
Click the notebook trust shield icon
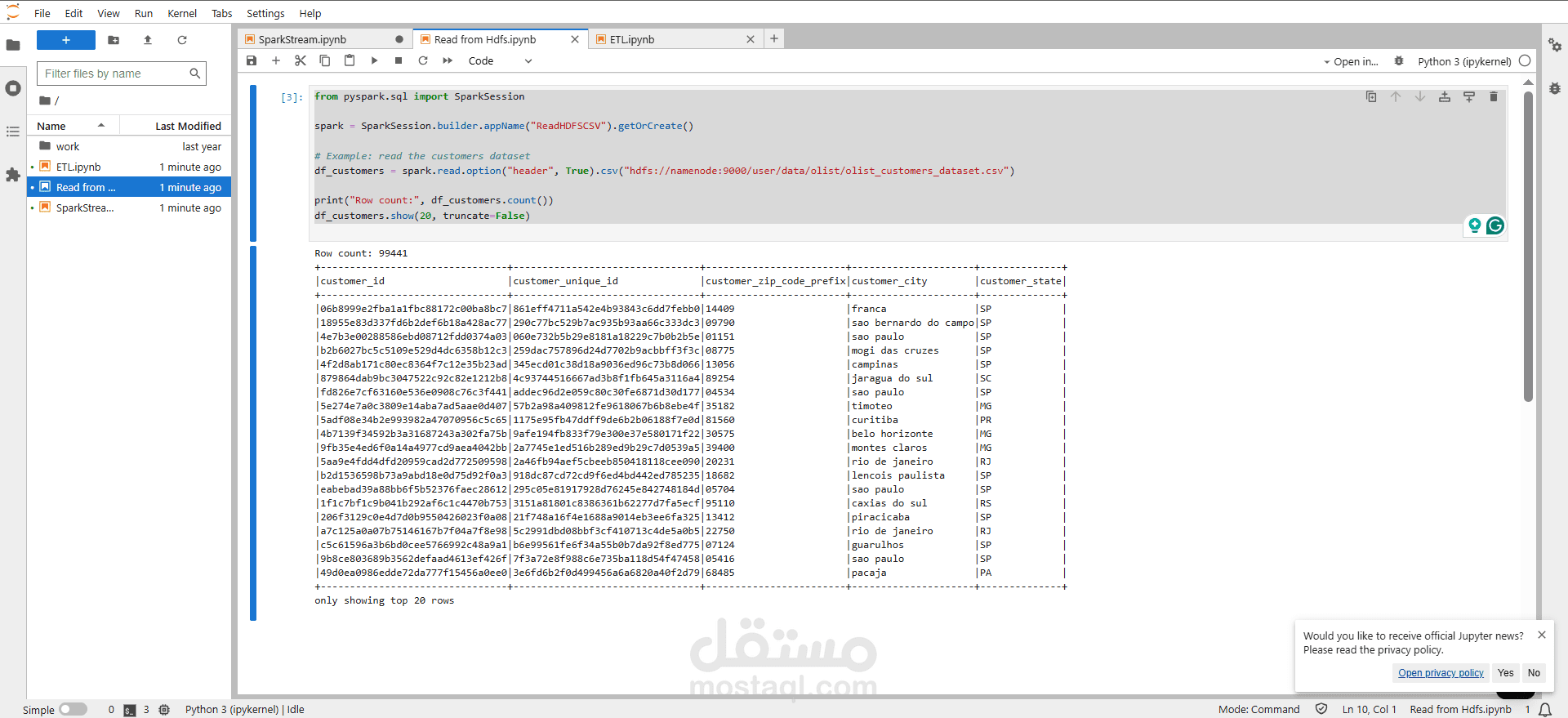pyautogui.click(x=1321, y=709)
